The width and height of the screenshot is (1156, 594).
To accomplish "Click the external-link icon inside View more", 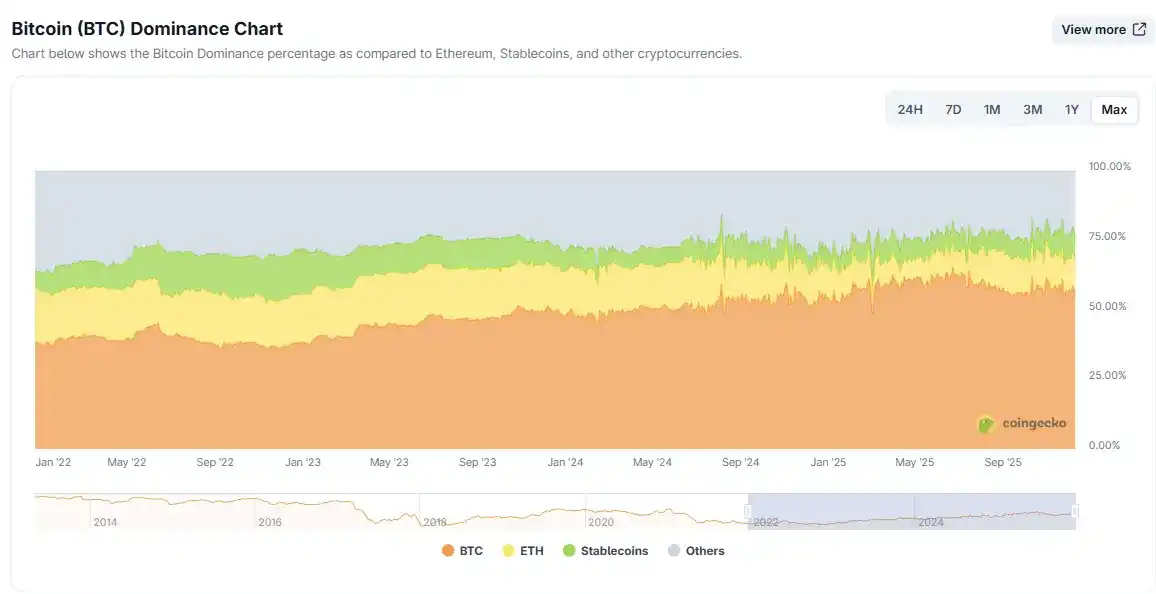I will click(x=1139, y=29).
